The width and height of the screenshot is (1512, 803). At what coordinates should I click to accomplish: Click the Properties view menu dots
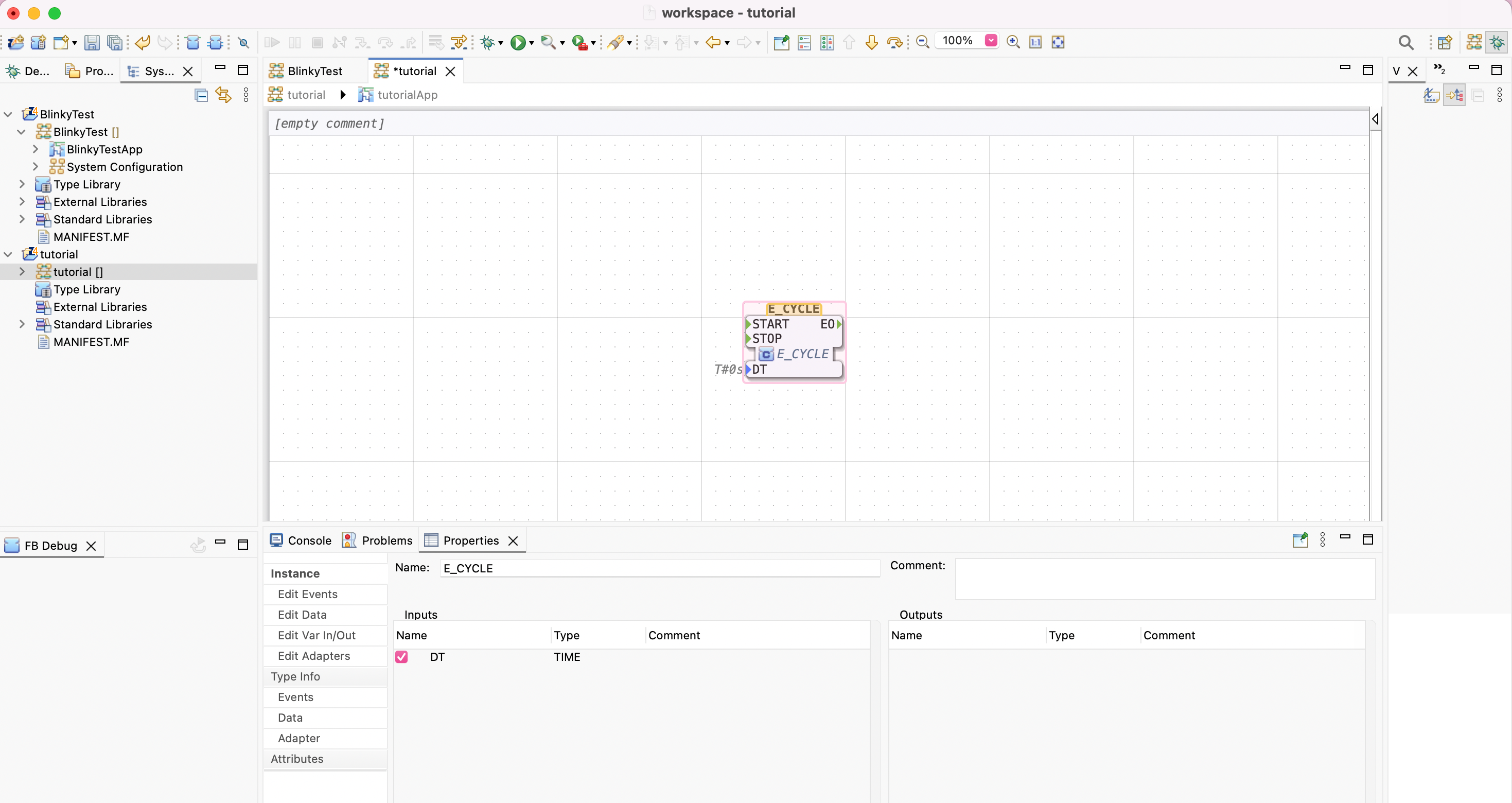click(1323, 540)
